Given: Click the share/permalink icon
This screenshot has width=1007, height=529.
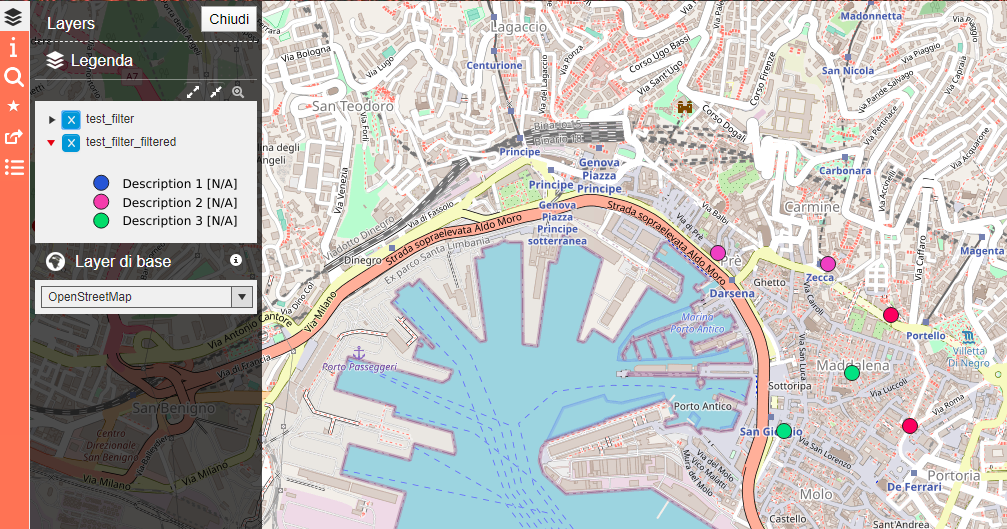Looking at the screenshot, I should [x=13, y=137].
